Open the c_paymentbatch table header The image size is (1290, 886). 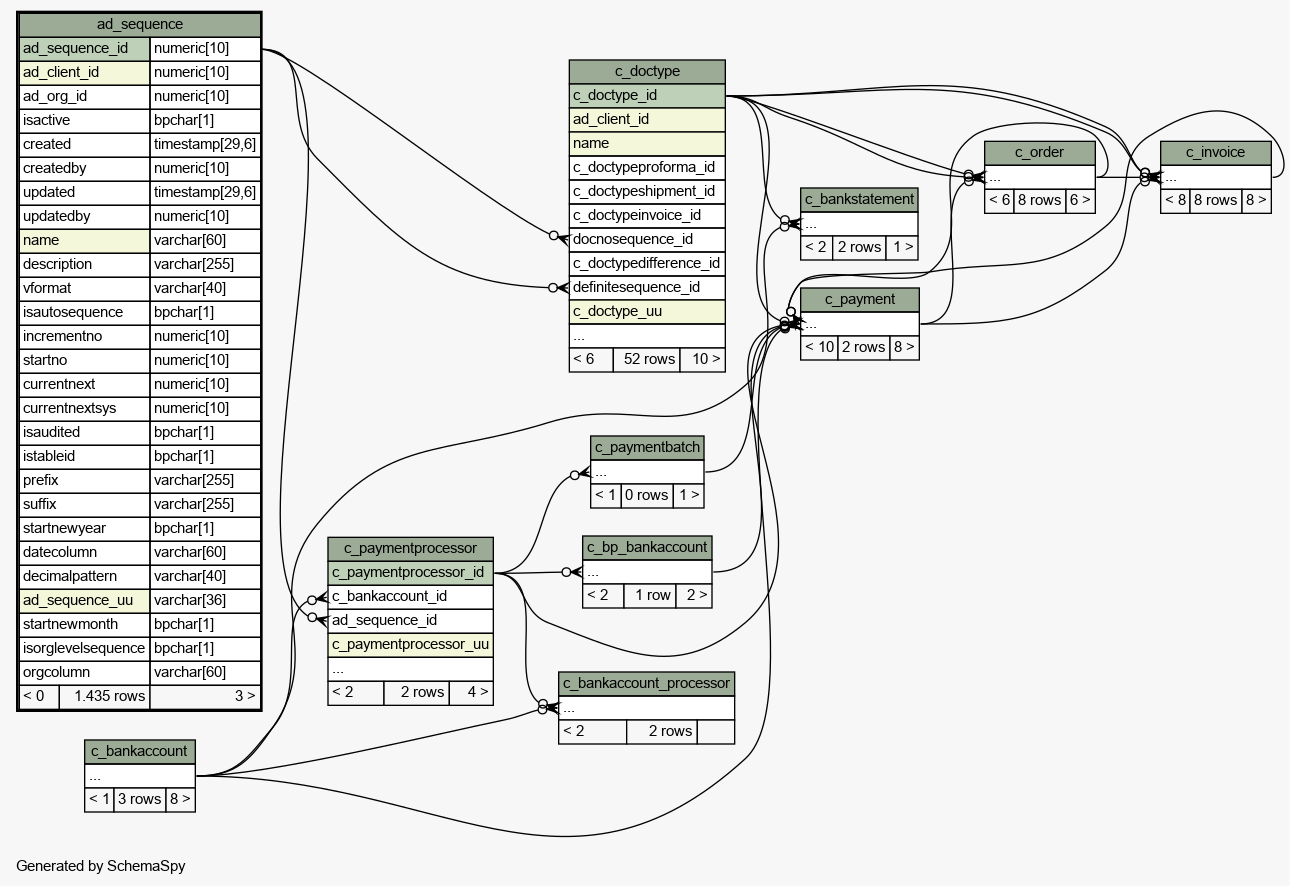coord(646,446)
